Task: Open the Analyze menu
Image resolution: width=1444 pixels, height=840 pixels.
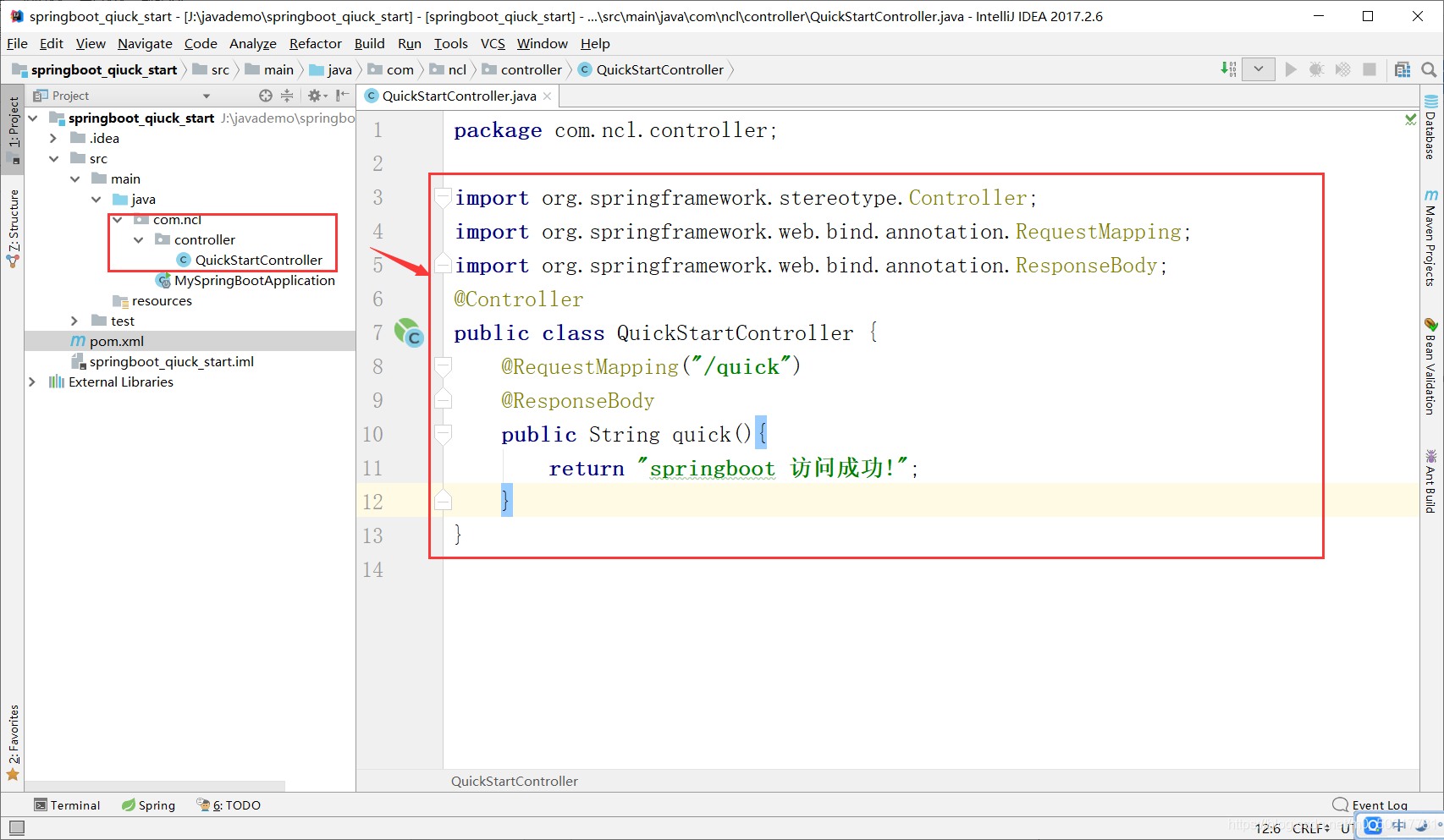Action: coord(253,43)
